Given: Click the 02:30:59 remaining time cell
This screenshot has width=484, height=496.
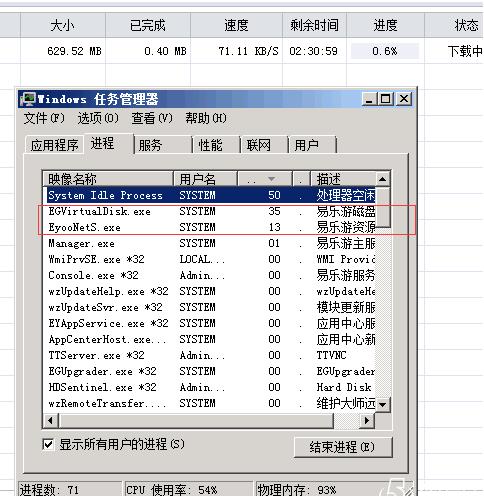Looking at the screenshot, I should click(313, 51).
